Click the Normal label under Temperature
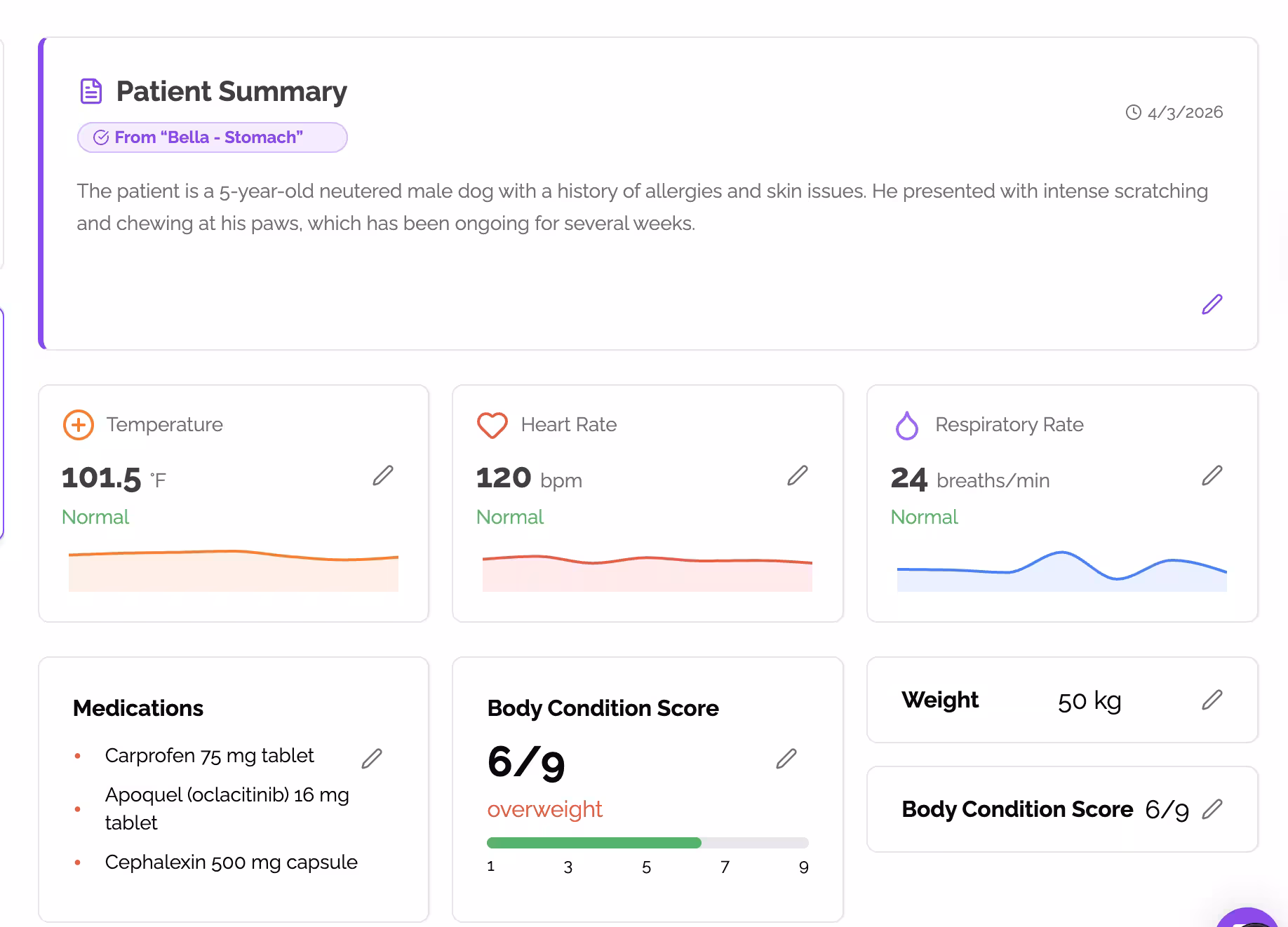Image resolution: width=1288 pixels, height=927 pixels. click(95, 517)
